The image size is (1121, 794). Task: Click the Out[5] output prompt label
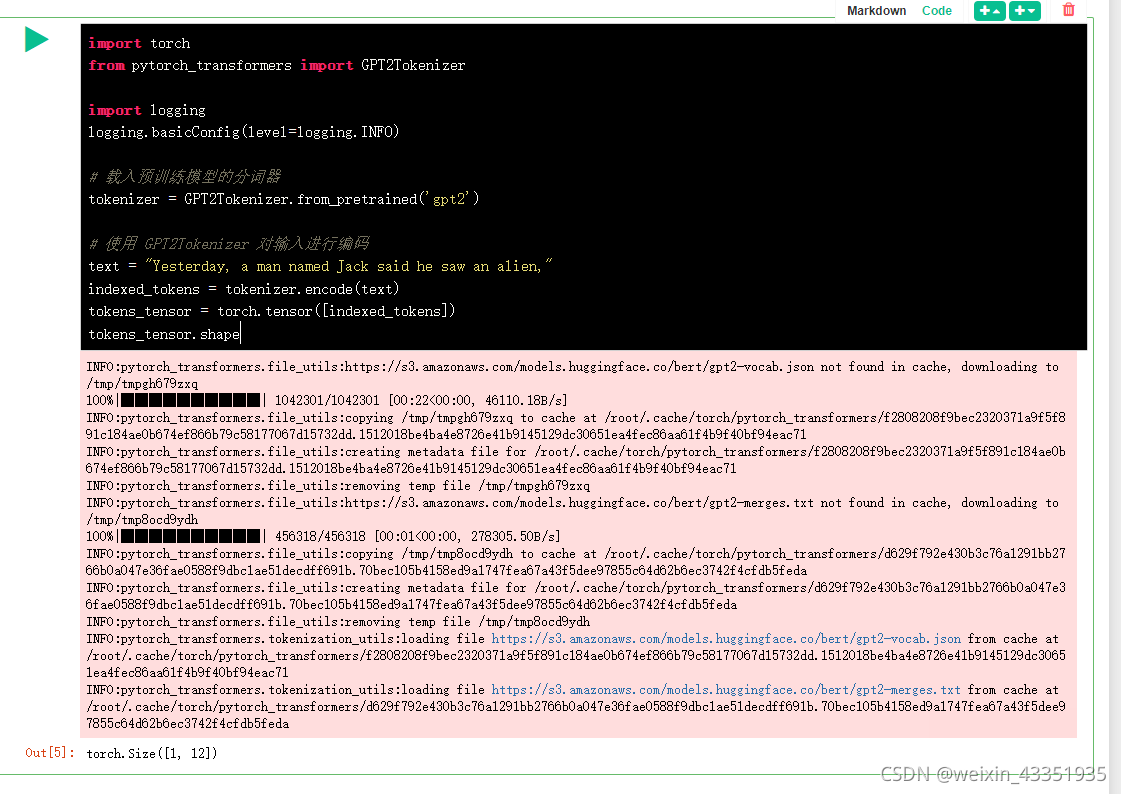pyautogui.click(x=49, y=753)
